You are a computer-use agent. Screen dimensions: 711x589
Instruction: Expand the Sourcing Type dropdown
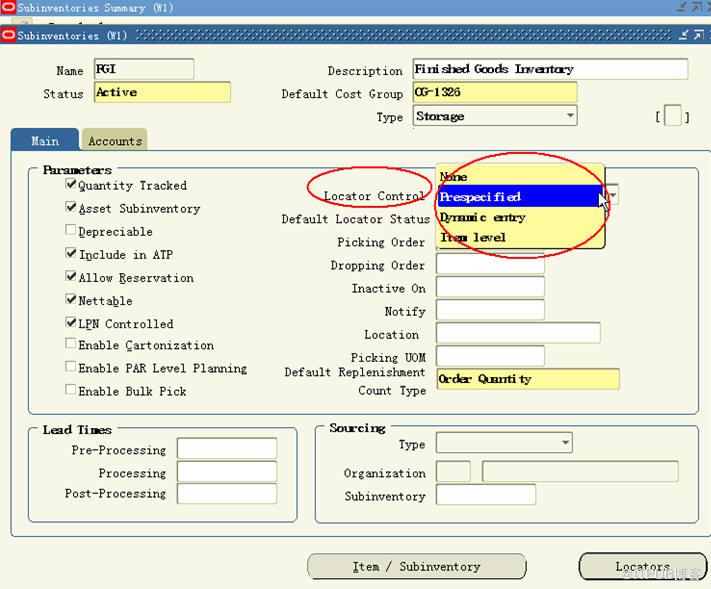[565, 443]
